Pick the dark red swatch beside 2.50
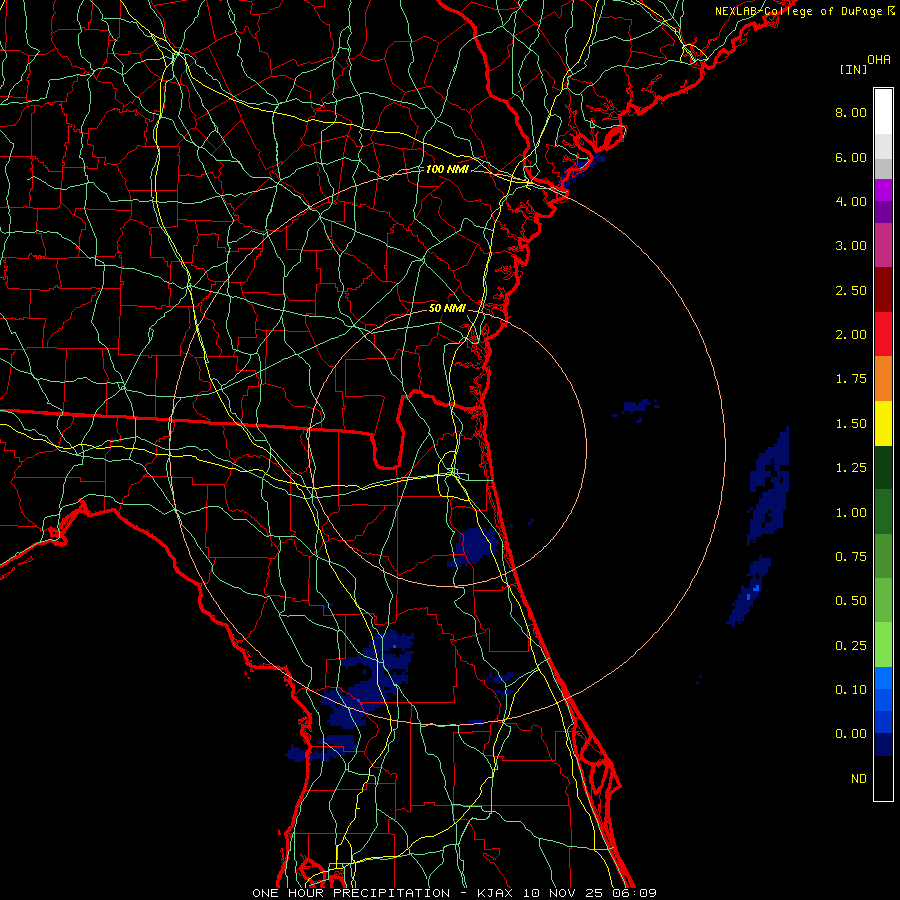Screen dimensions: 900x900 (883, 290)
